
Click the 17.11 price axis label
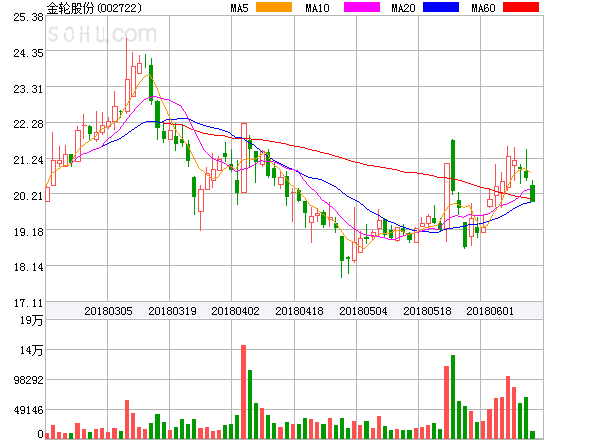[28, 303]
